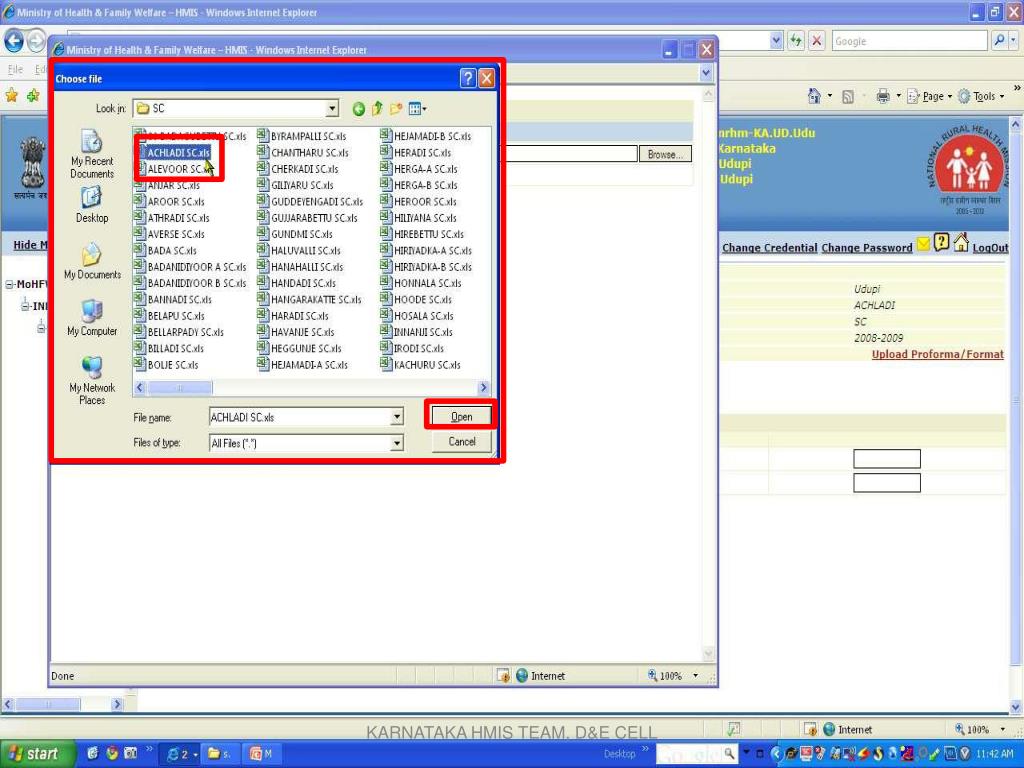Open the Change Credential link
Viewport: 1024px width, 768px height.
[769, 248]
